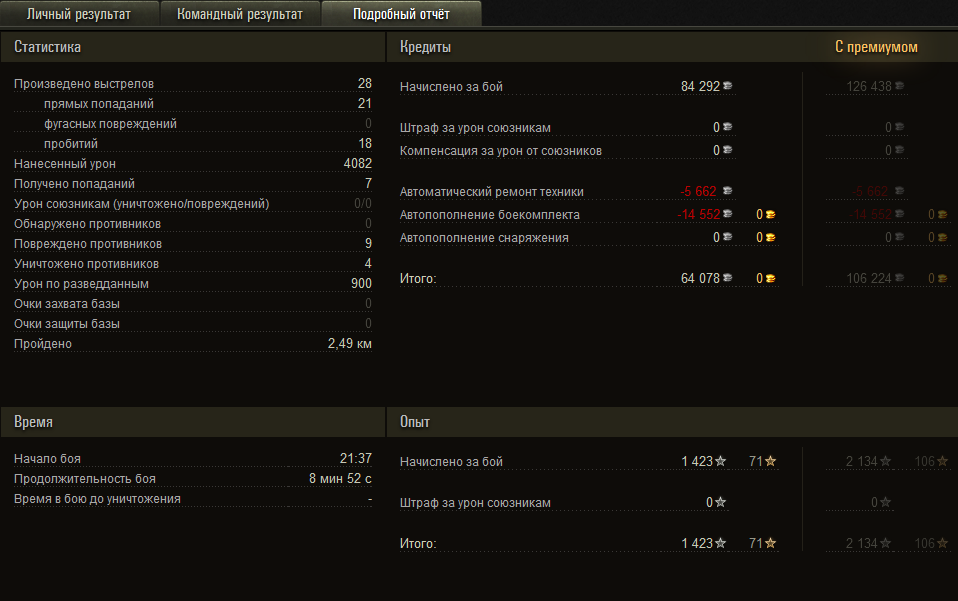Click the Обнаружено противников row

tap(193, 224)
